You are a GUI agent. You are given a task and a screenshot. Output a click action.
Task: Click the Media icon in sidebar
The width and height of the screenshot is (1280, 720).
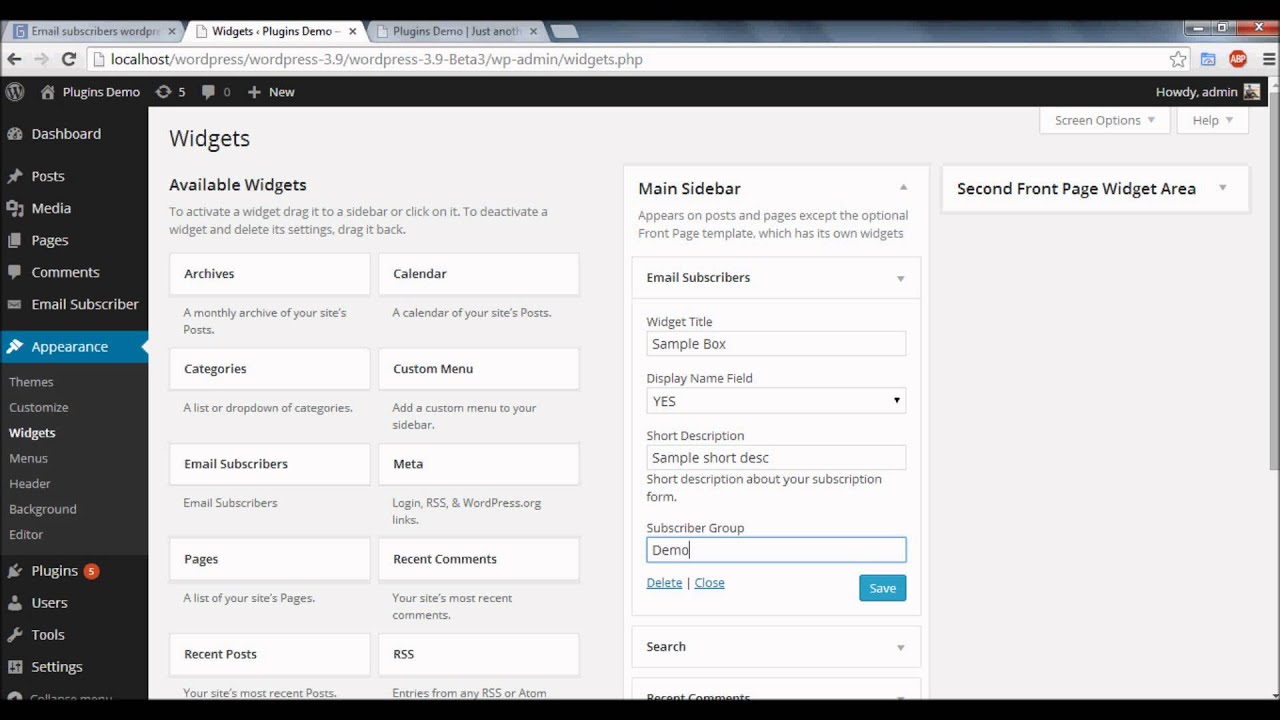point(15,208)
